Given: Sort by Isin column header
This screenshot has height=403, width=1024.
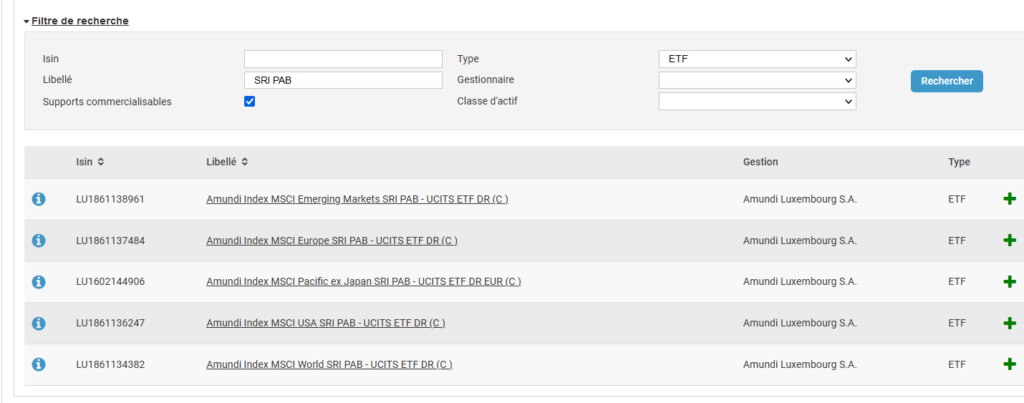Looking at the screenshot, I should coord(89,162).
